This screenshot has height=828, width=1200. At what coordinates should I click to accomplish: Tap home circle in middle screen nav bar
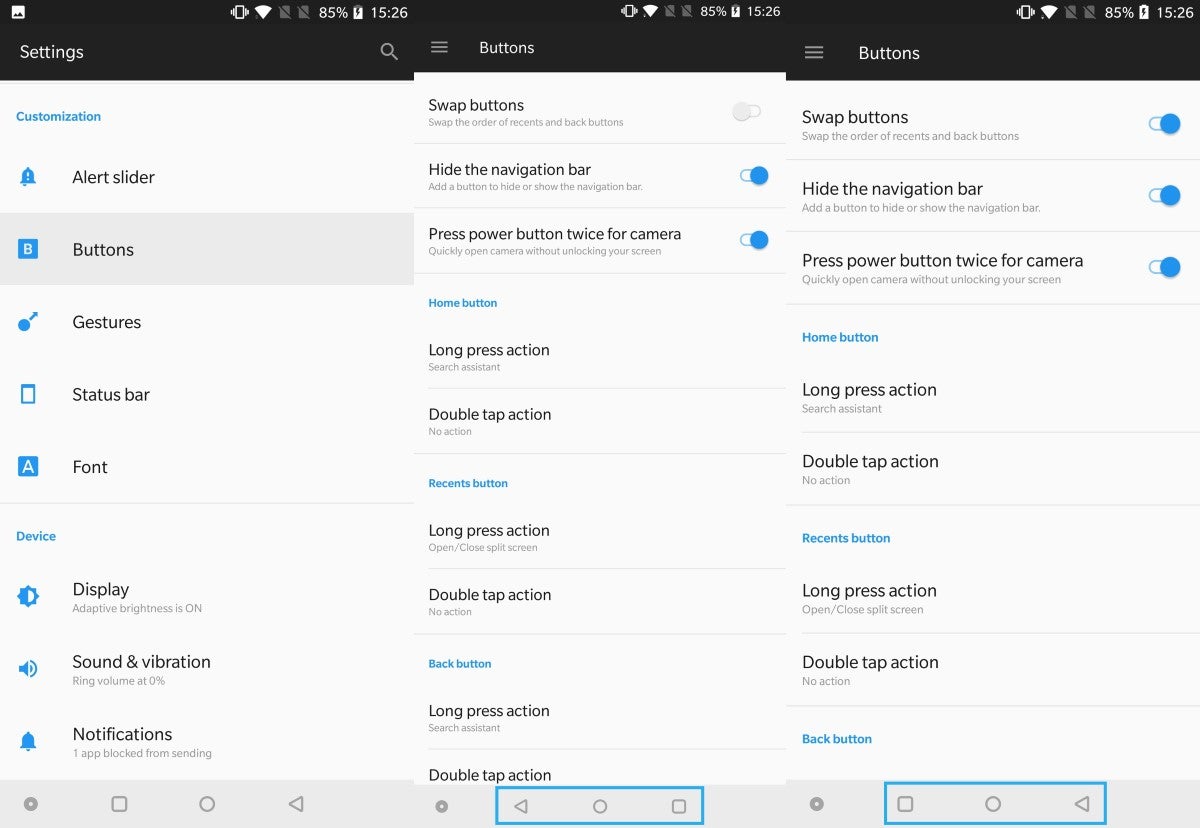[x=600, y=806]
